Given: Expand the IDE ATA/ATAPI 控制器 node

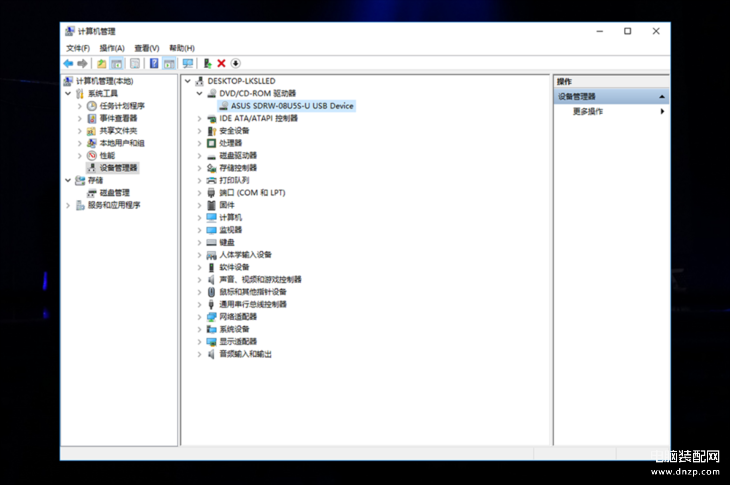Looking at the screenshot, I should [199, 118].
